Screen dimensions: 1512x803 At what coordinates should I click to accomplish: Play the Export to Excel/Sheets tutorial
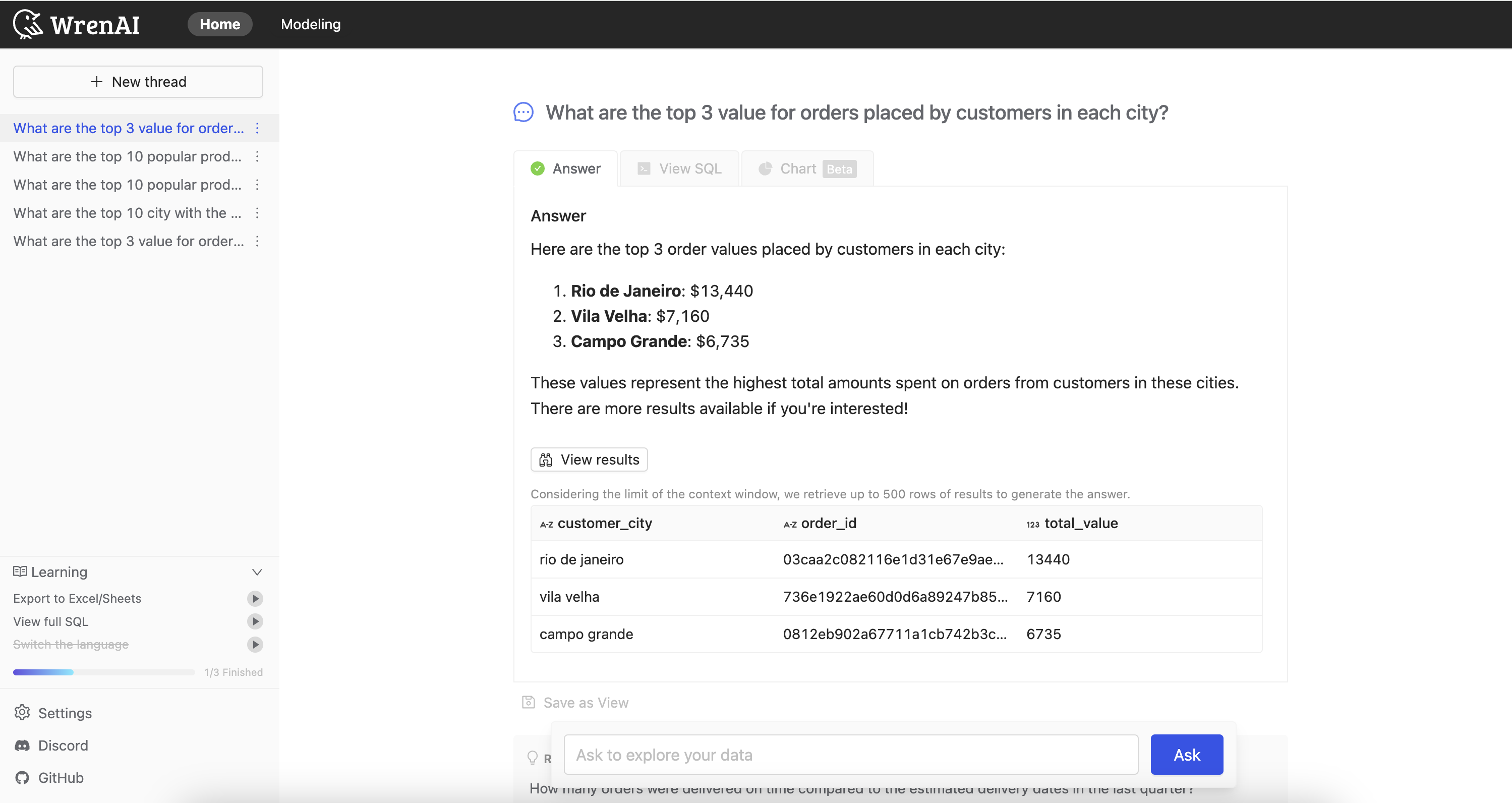coord(255,598)
